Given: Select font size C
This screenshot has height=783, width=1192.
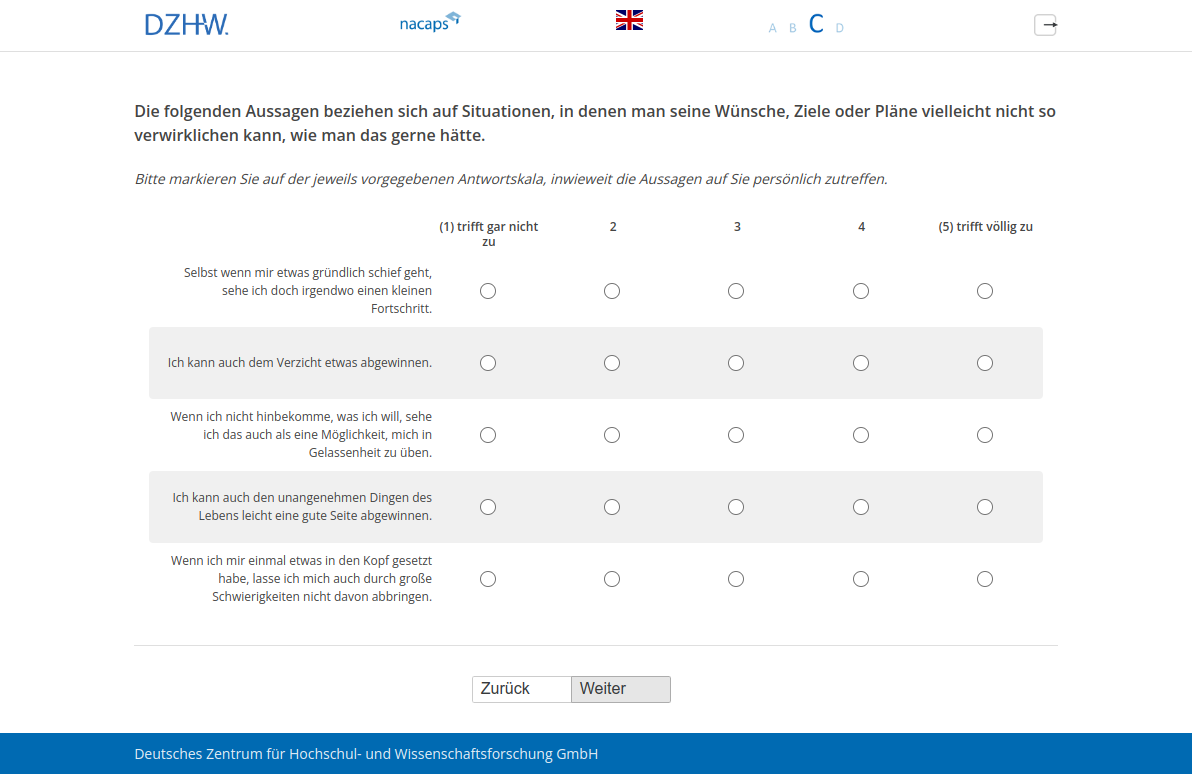Looking at the screenshot, I should (816, 25).
